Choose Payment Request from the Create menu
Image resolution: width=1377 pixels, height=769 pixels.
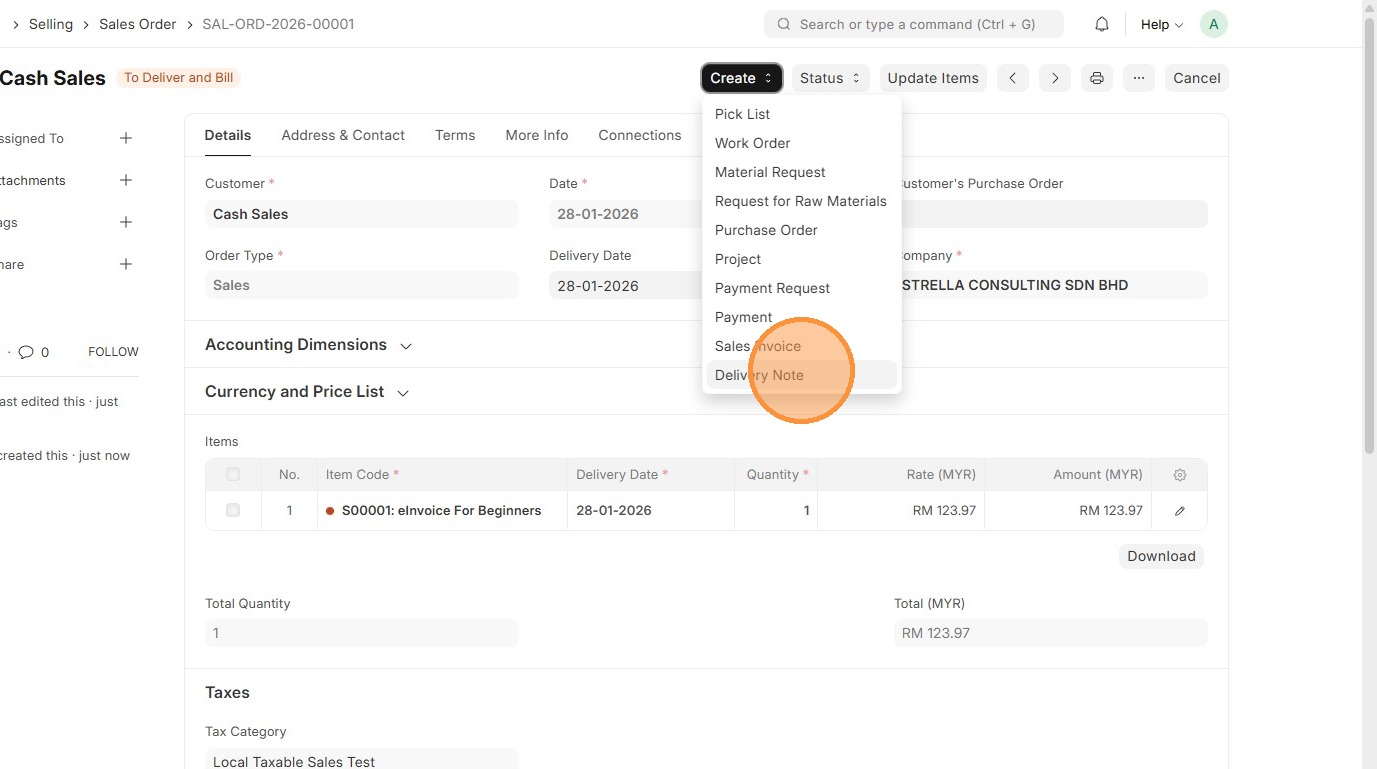(801, 288)
